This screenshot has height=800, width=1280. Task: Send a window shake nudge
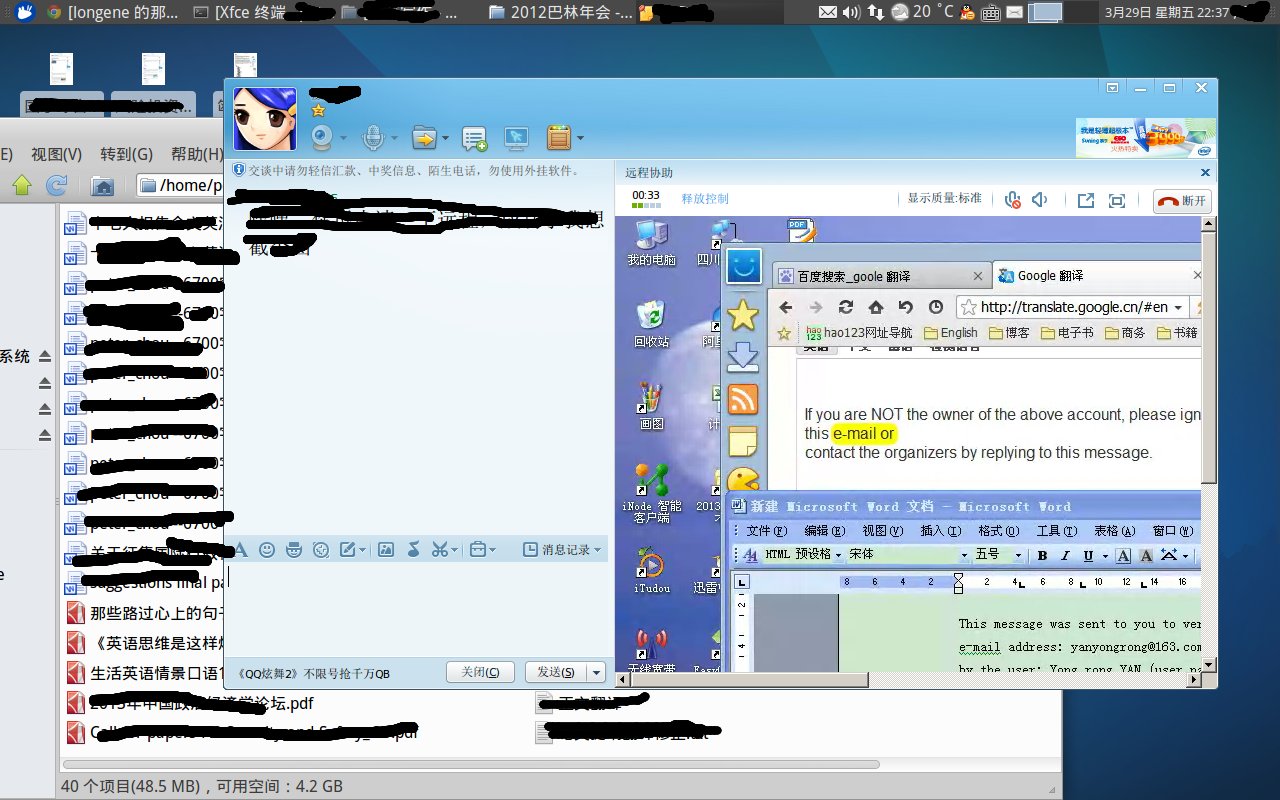click(x=321, y=549)
